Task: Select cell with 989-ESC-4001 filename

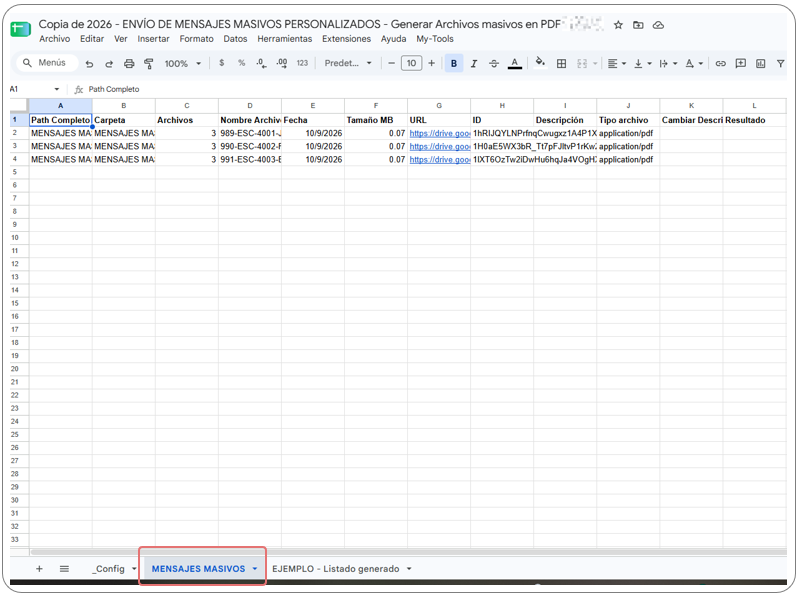Action: [x=250, y=133]
